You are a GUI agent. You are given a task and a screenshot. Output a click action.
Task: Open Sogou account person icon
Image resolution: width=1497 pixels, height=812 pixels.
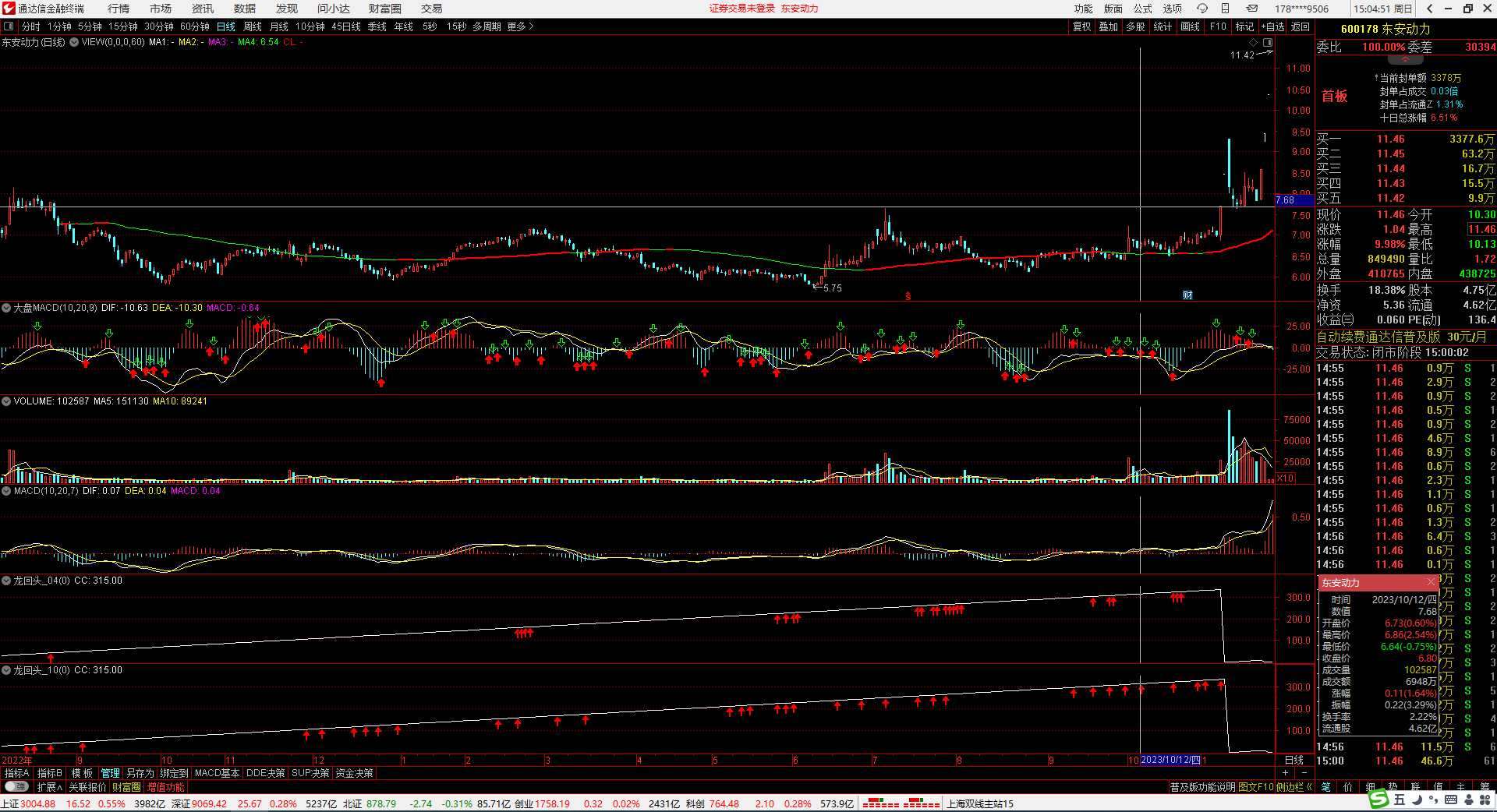coord(1468,800)
